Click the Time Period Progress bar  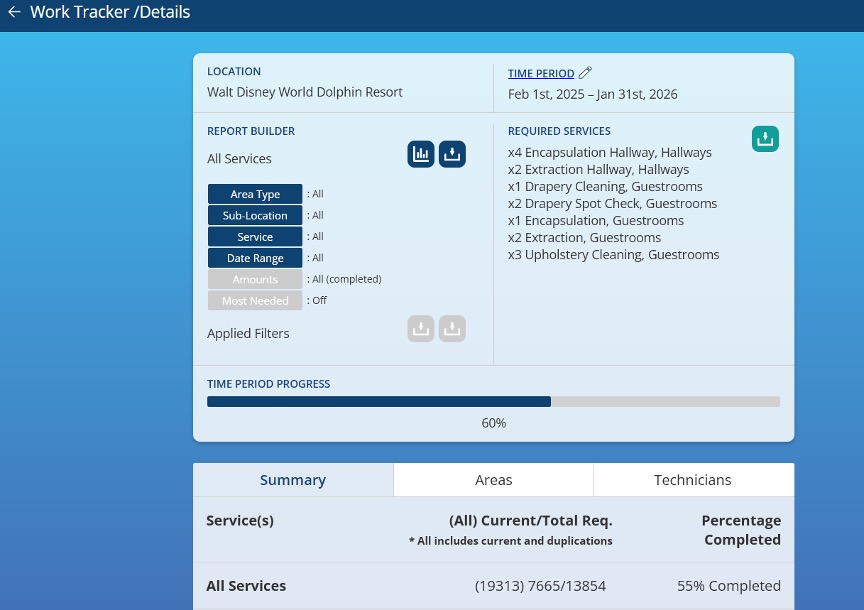(x=493, y=401)
